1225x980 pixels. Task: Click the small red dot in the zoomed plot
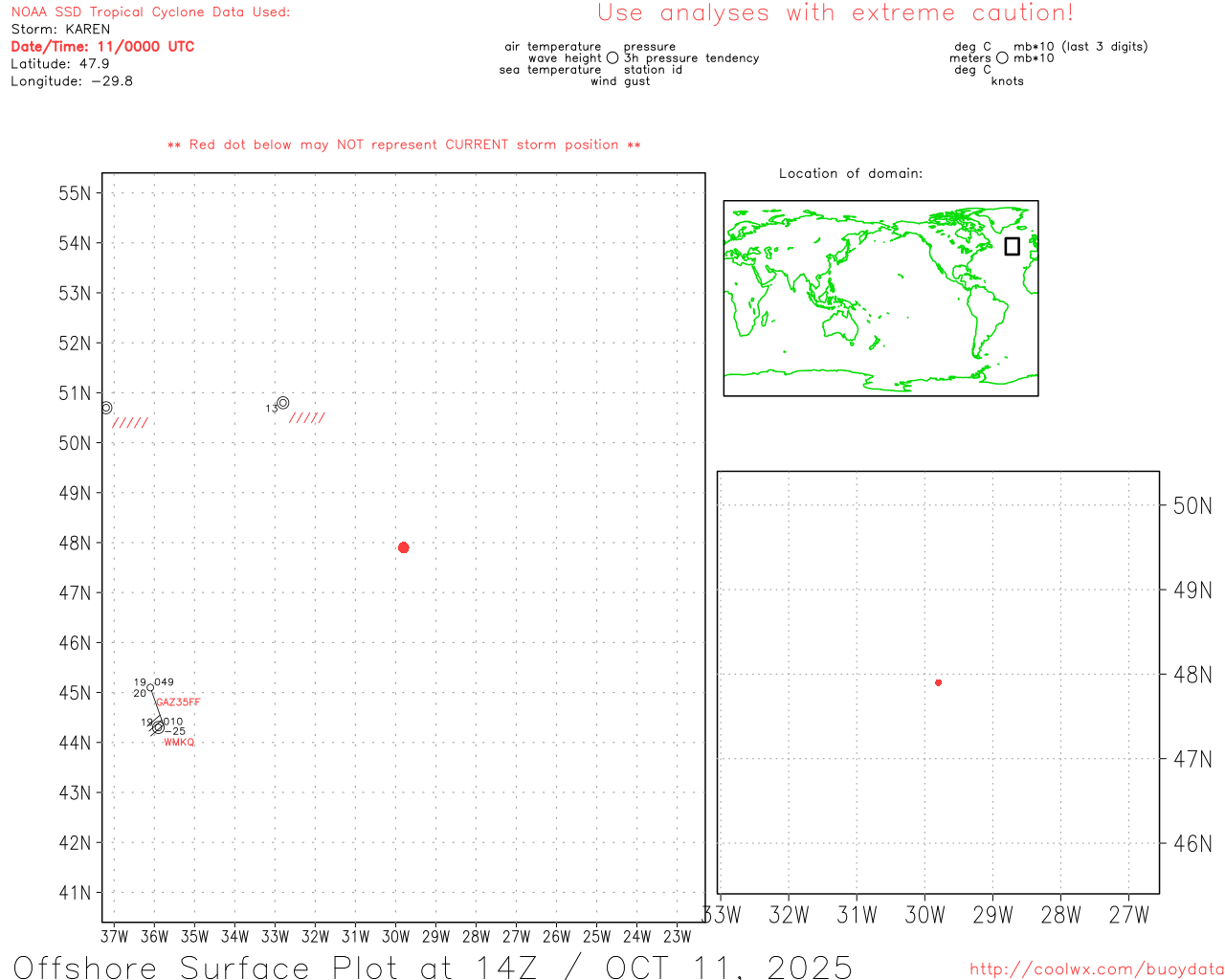[x=938, y=682]
